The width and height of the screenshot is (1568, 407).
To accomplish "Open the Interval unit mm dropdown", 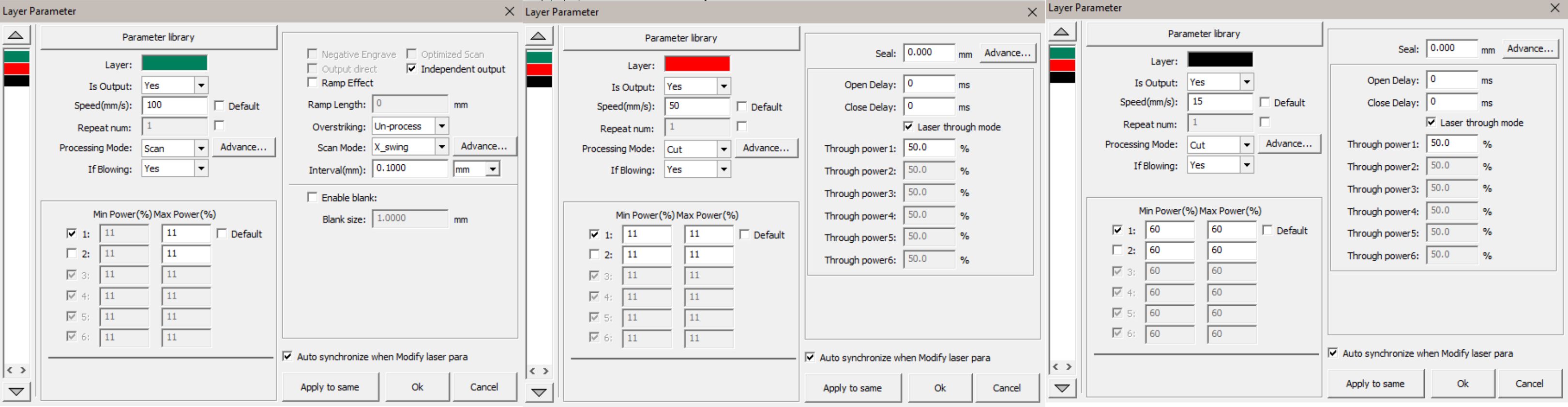I will click(x=493, y=169).
